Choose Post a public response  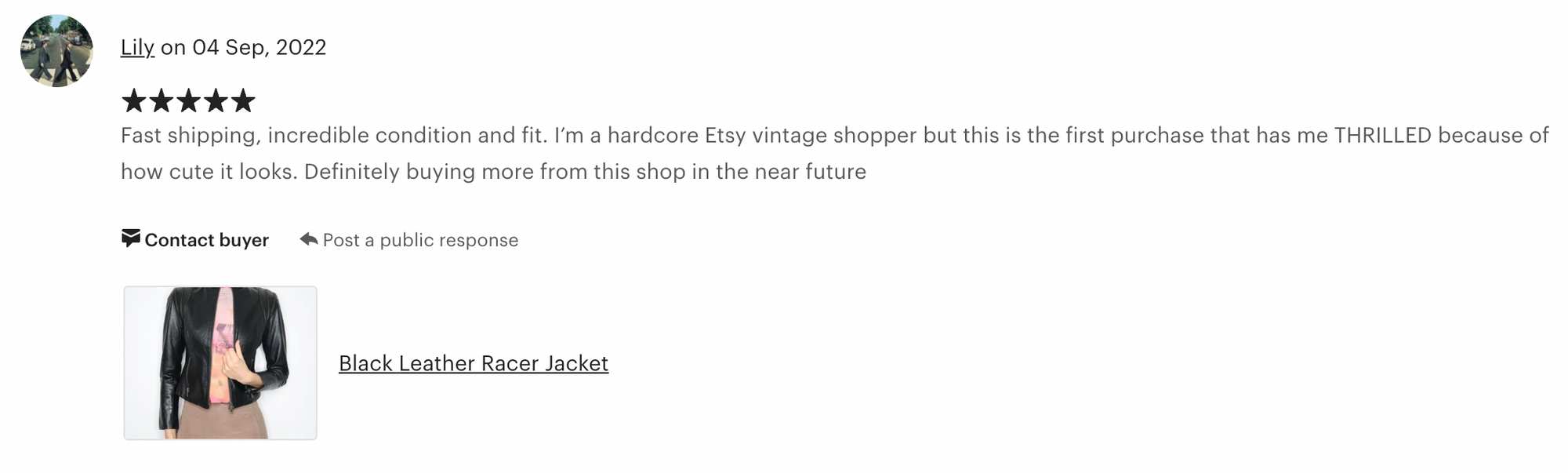(420, 240)
